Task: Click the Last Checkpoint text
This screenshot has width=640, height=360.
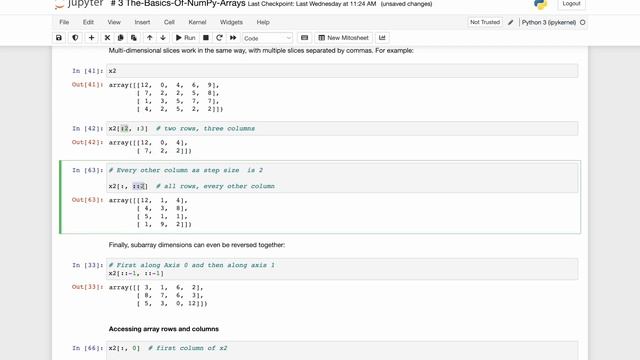Action: [312, 4]
